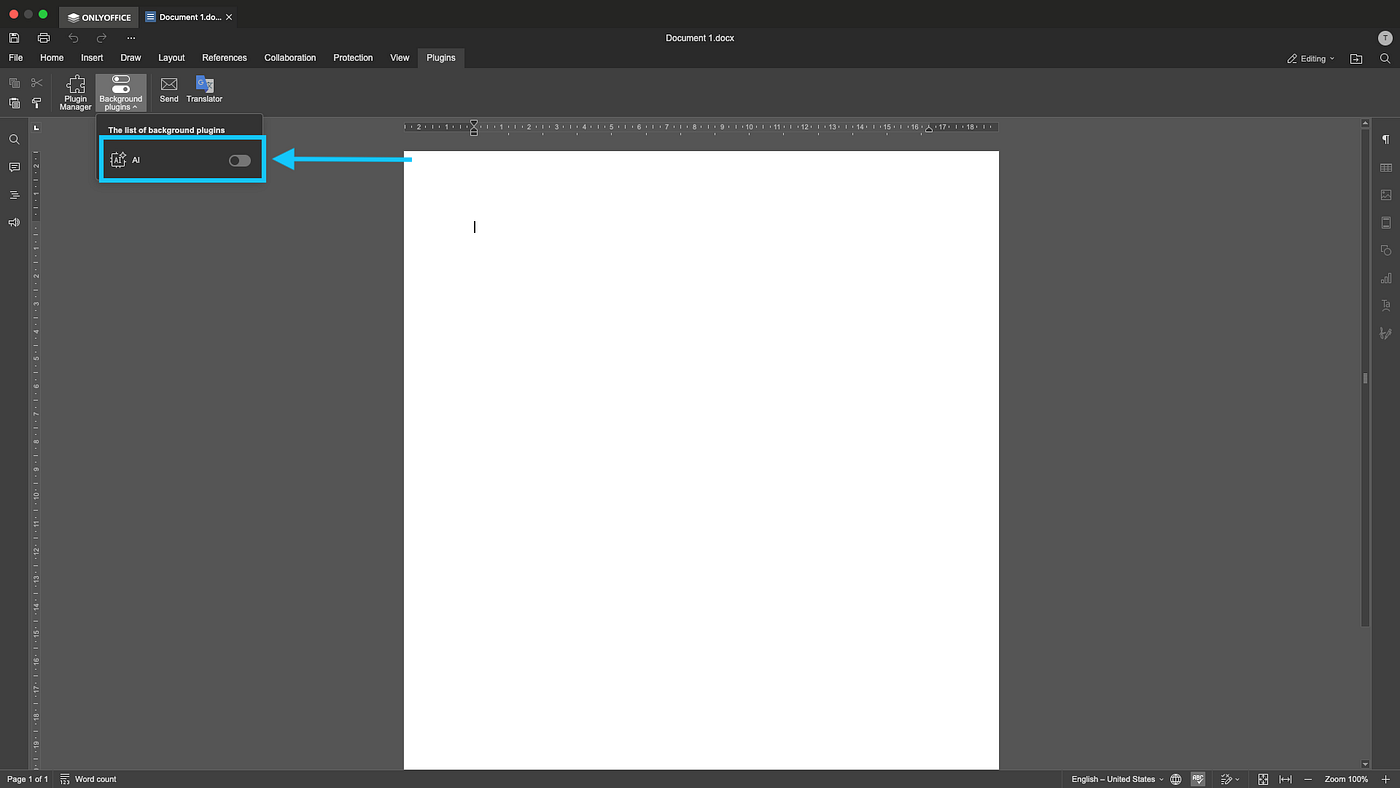Open Table settings in right sidebar
The image size is (1400, 788).
click(1386, 167)
